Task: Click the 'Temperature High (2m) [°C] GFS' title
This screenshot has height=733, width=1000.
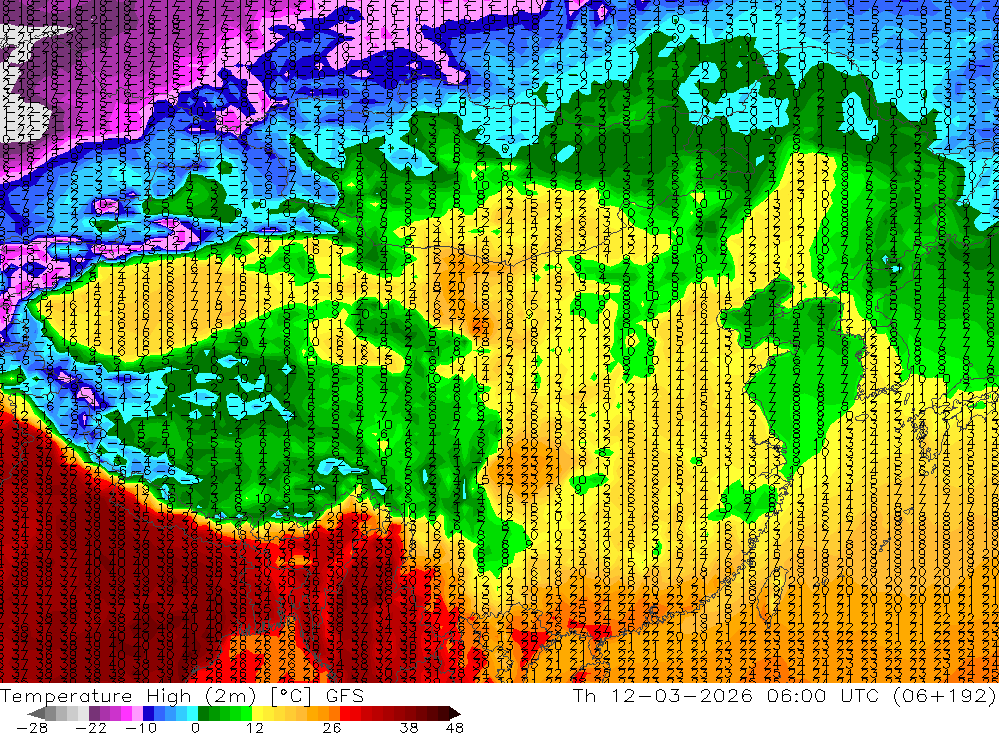Action: point(182,695)
